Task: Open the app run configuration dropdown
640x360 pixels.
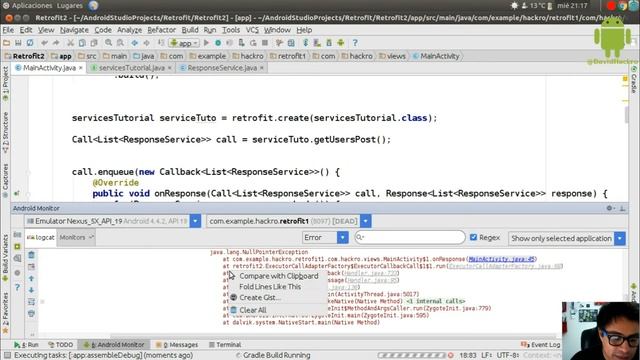Action: 184,43
